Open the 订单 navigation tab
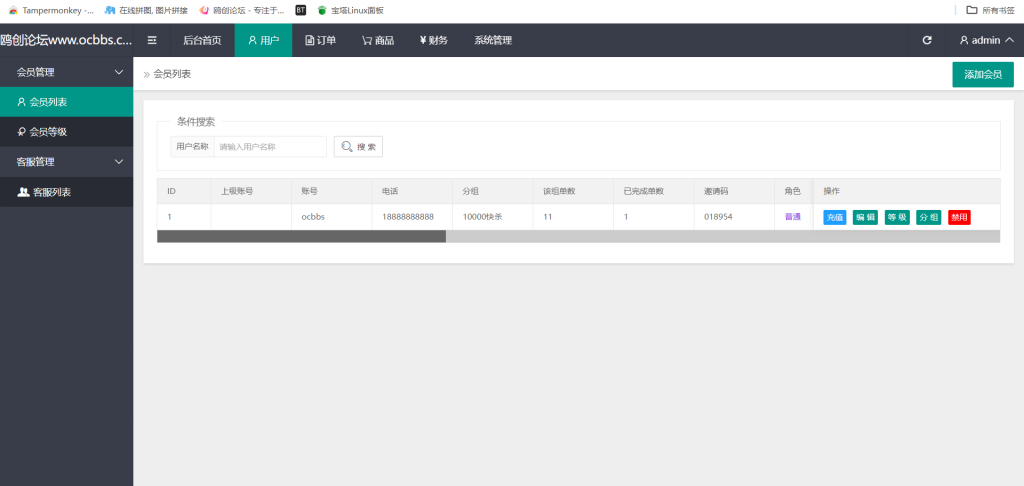Image resolution: width=1024 pixels, height=486 pixels. click(321, 40)
